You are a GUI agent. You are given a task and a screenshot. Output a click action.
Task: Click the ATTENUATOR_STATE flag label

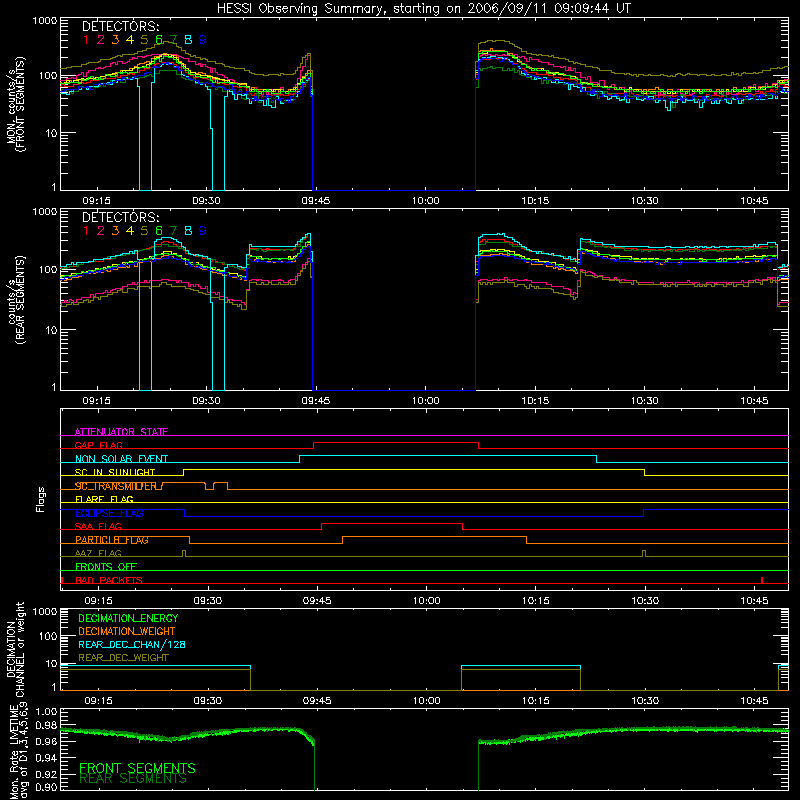pyautogui.click(x=121, y=432)
